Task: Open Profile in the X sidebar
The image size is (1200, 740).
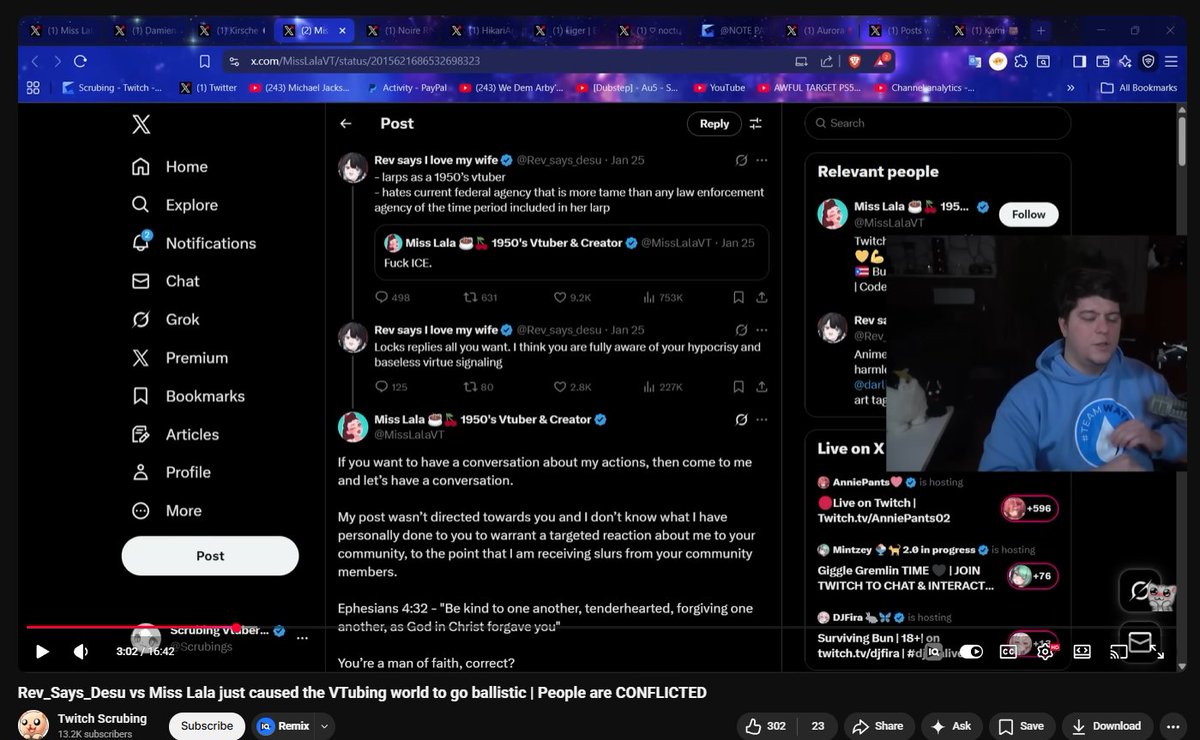Action: click(171, 473)
